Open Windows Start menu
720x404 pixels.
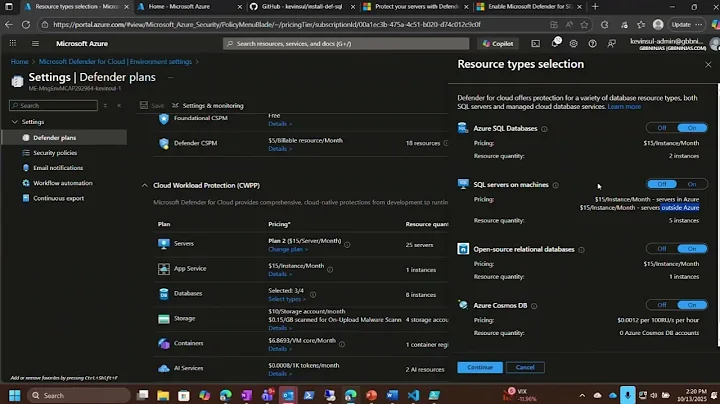pyautogui.click(x=15, y=395)
